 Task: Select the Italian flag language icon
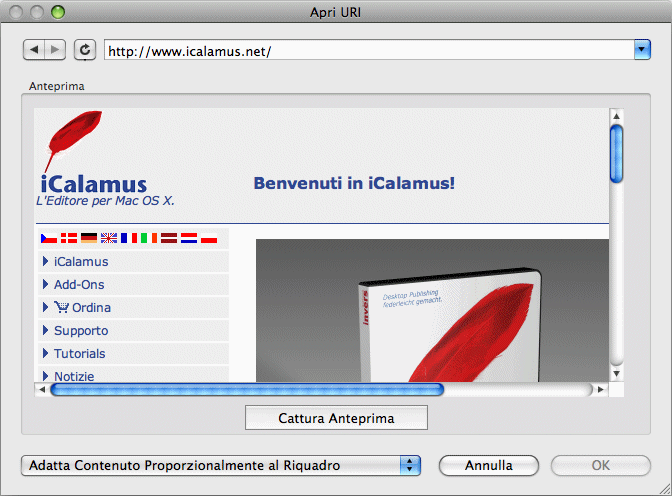tap(149, 238)
